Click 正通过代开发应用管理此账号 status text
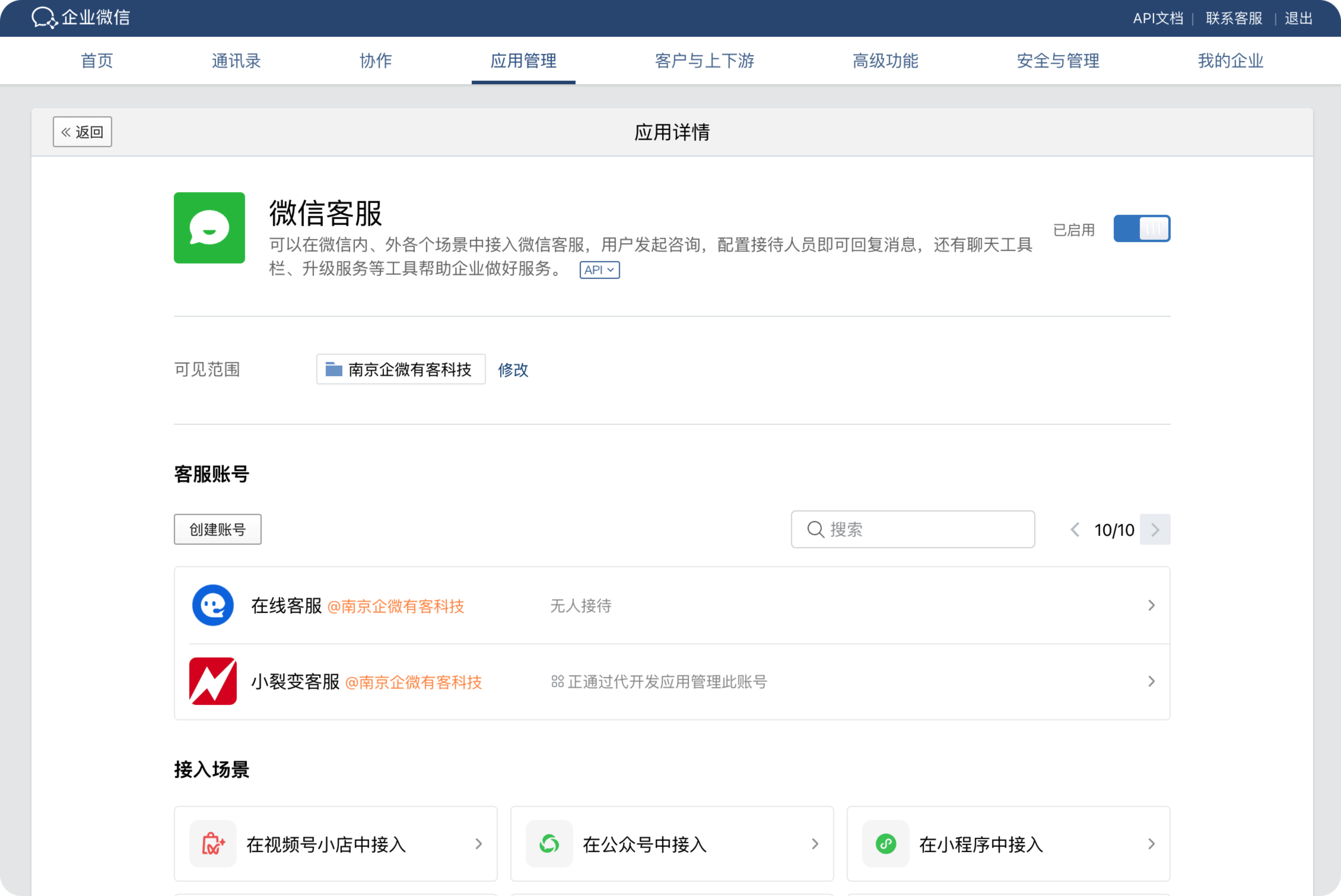The height and width of the screenshot is (896, 1341). click(x=667, y=682)
